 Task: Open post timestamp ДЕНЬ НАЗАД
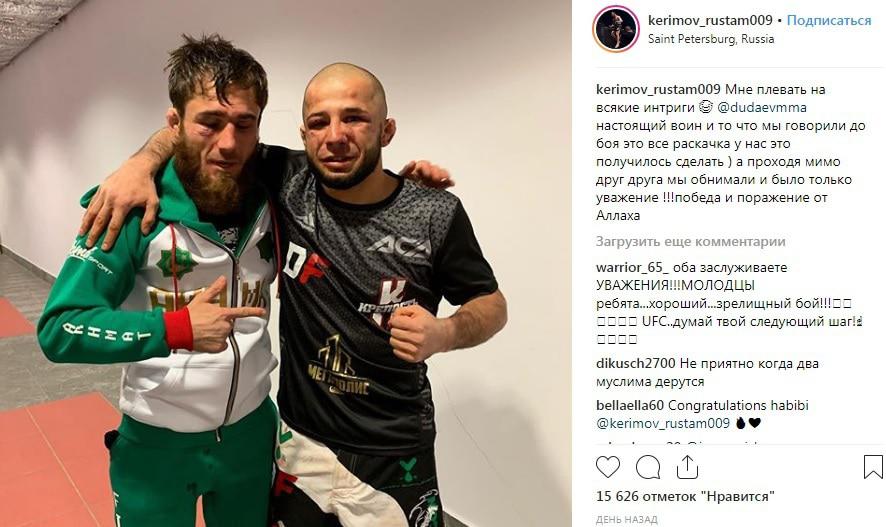627,519
